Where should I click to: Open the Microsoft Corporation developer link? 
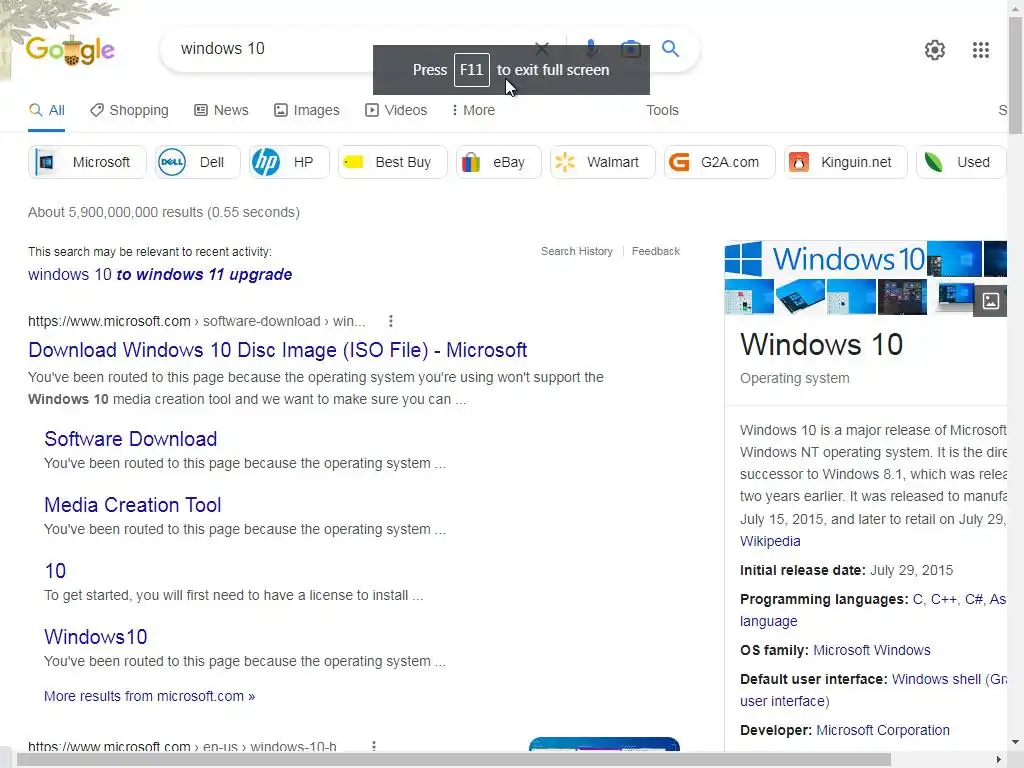pos(883,730)
